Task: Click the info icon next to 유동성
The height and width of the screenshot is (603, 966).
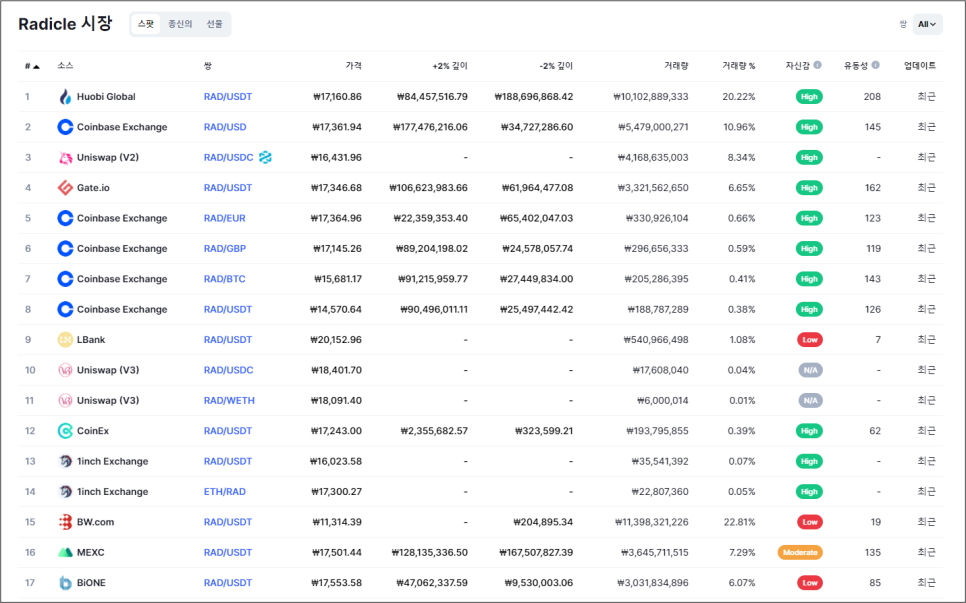Action: point(875,65)
